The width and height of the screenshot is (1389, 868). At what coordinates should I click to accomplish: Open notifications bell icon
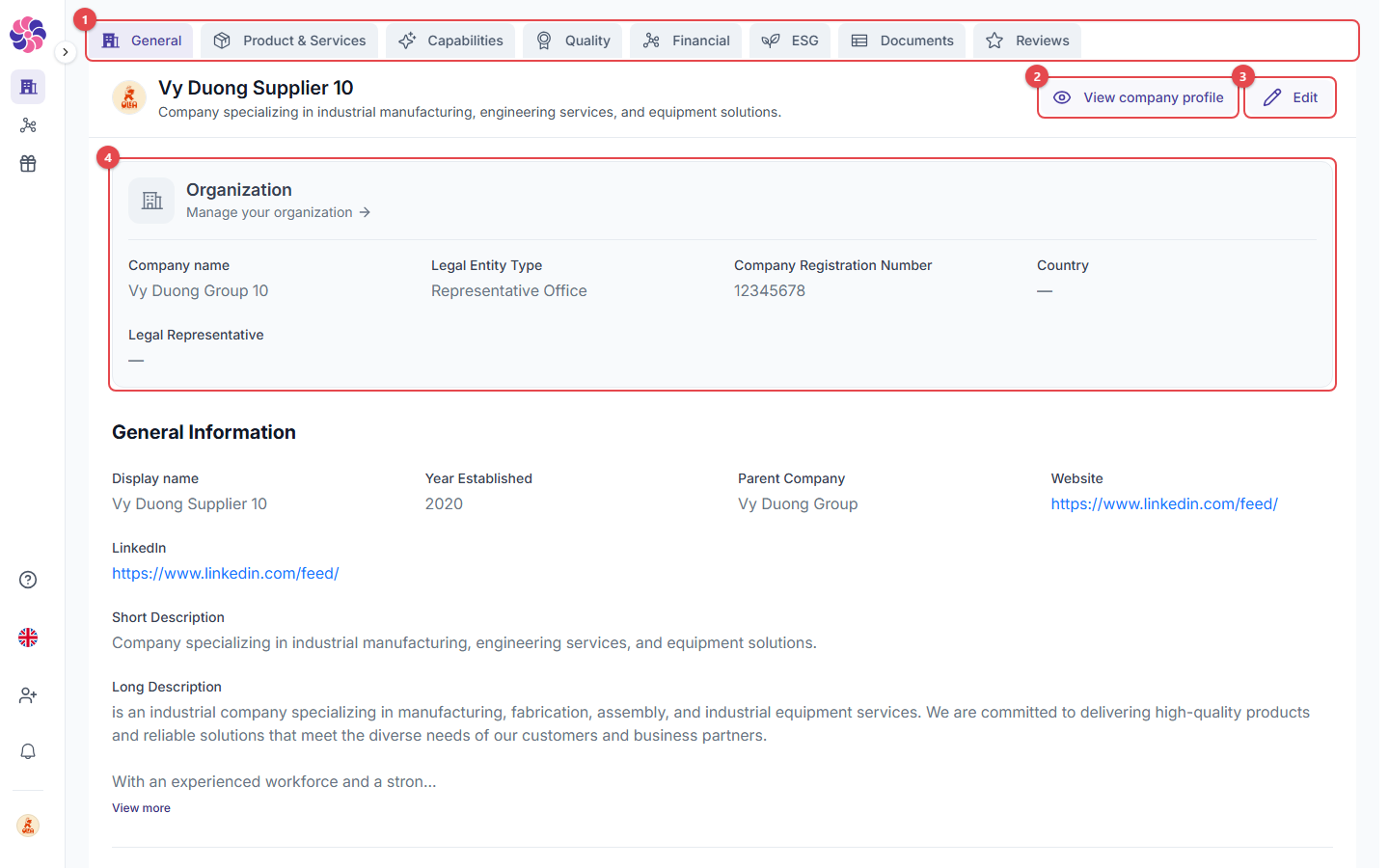[x=28, y=751]
